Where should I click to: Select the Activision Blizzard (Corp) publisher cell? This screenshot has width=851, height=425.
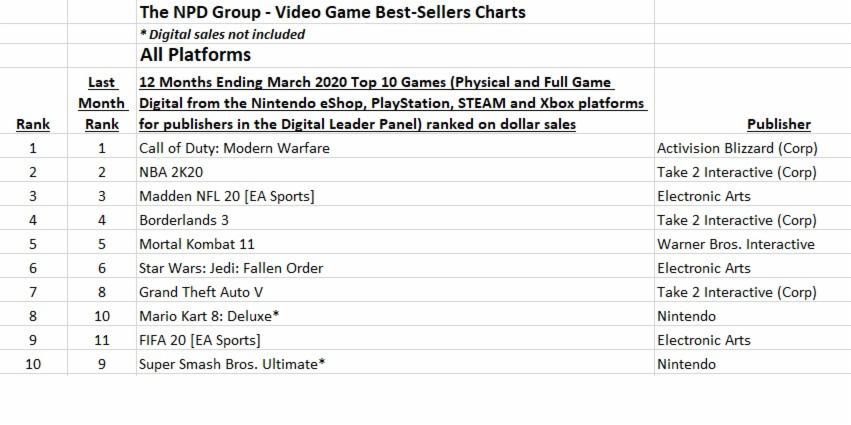737,148
